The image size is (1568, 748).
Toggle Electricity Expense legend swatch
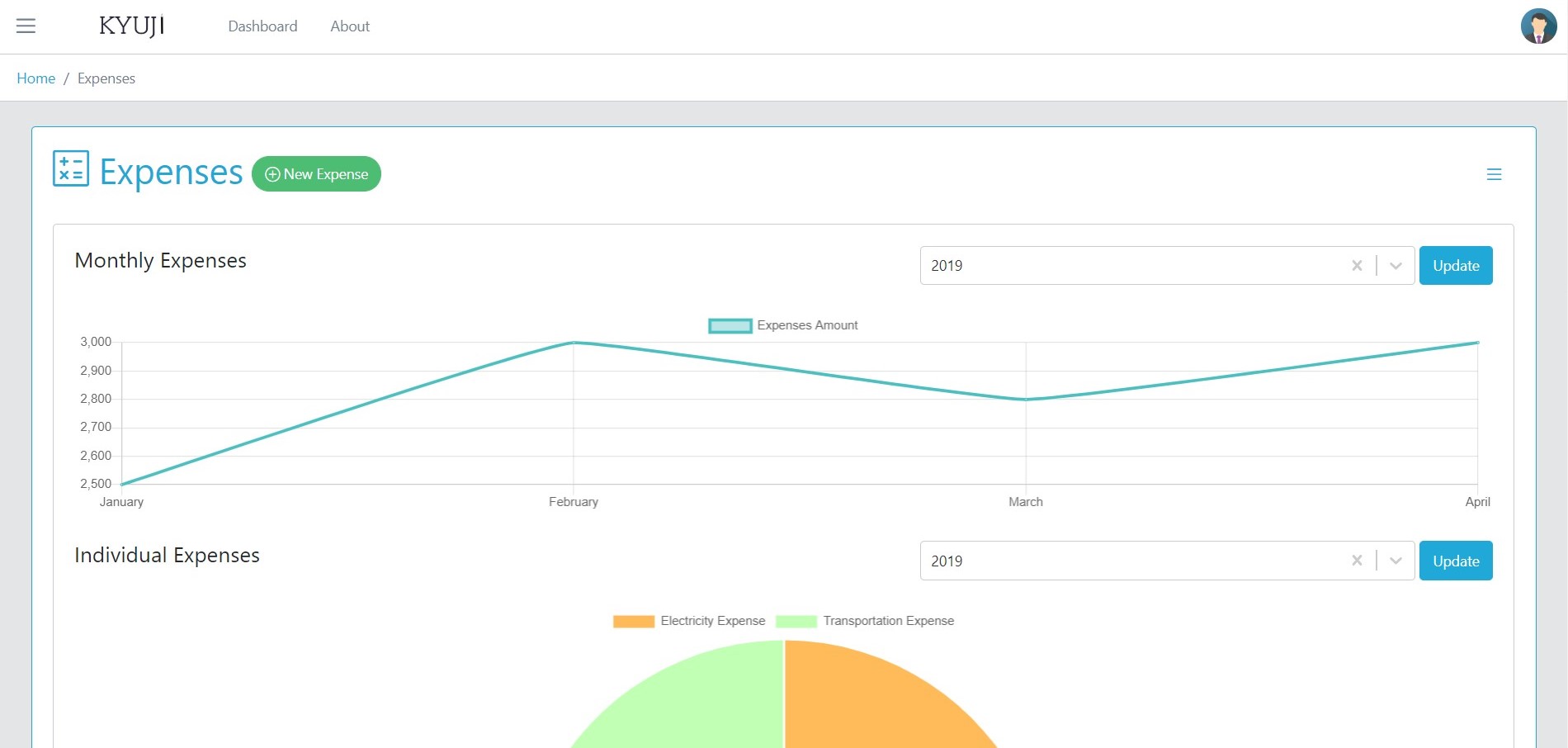point(634,621)
